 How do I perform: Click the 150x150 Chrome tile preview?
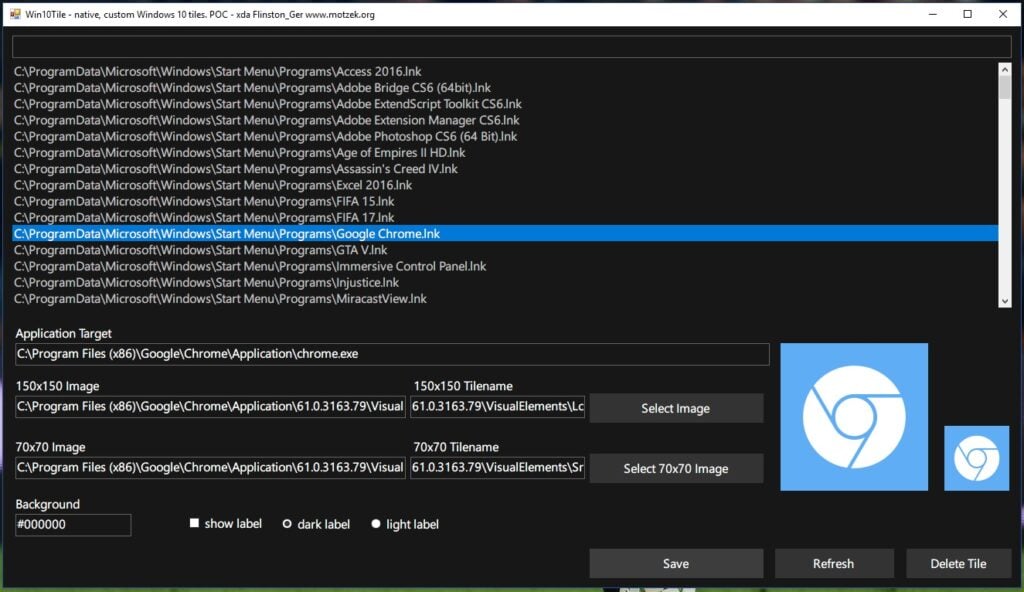[853, 415]
